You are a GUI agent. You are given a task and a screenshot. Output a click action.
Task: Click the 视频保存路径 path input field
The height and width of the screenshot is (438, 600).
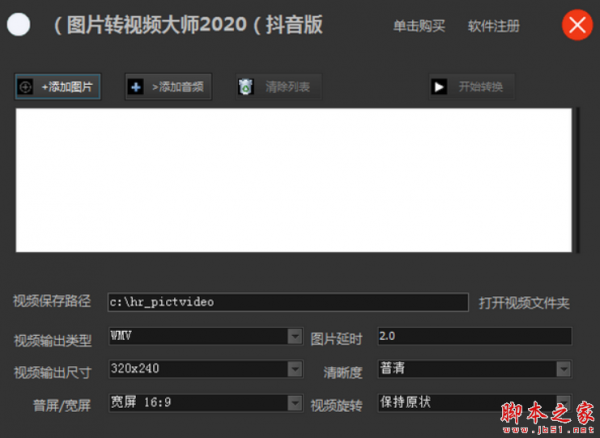288,302
